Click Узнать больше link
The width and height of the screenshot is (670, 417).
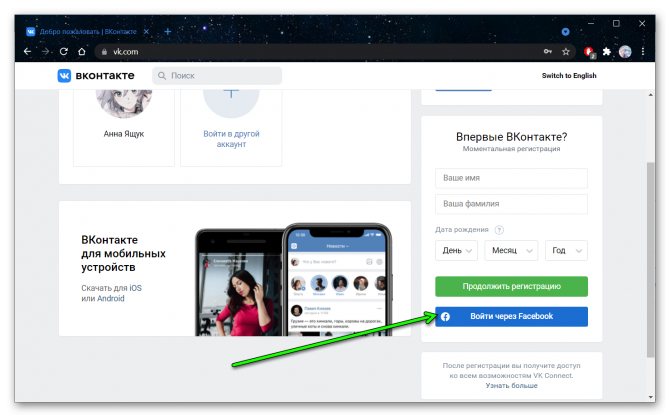coord(511,385)
